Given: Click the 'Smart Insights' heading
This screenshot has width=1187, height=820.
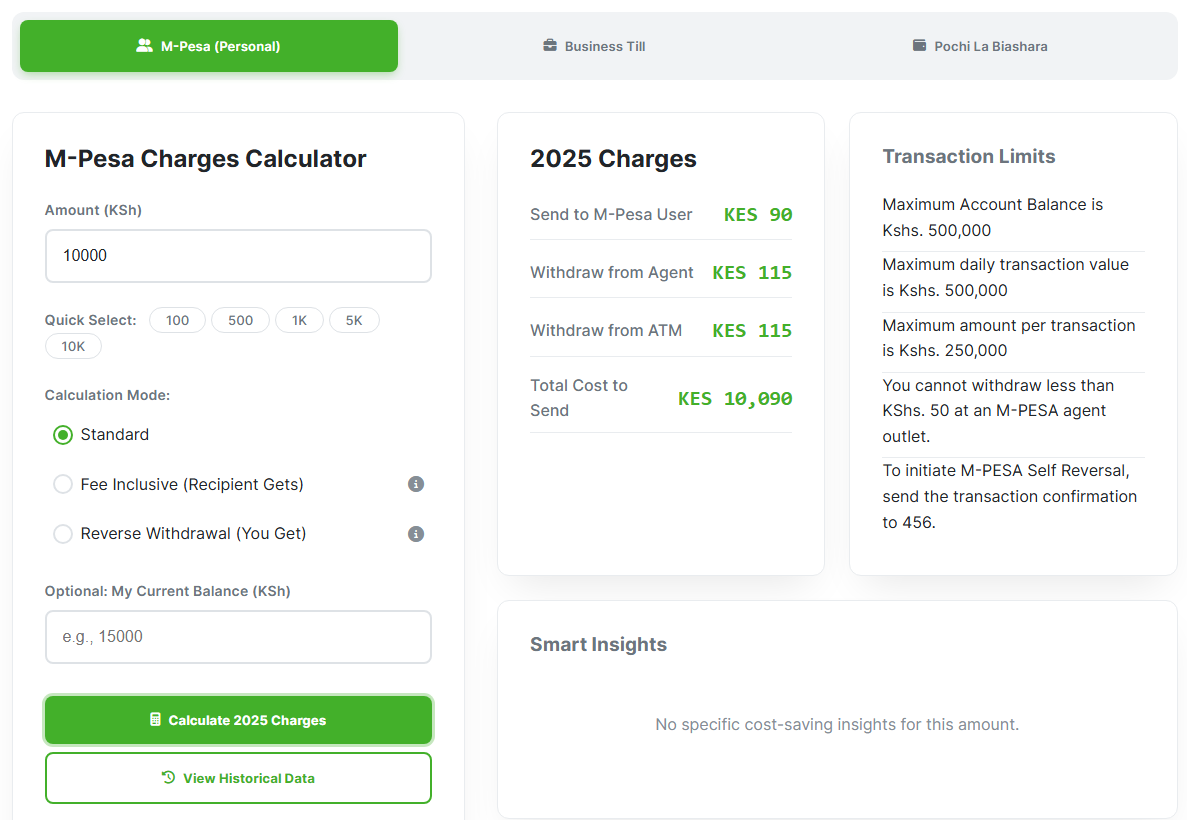Looking at the screenshot, I should (598, 644).
